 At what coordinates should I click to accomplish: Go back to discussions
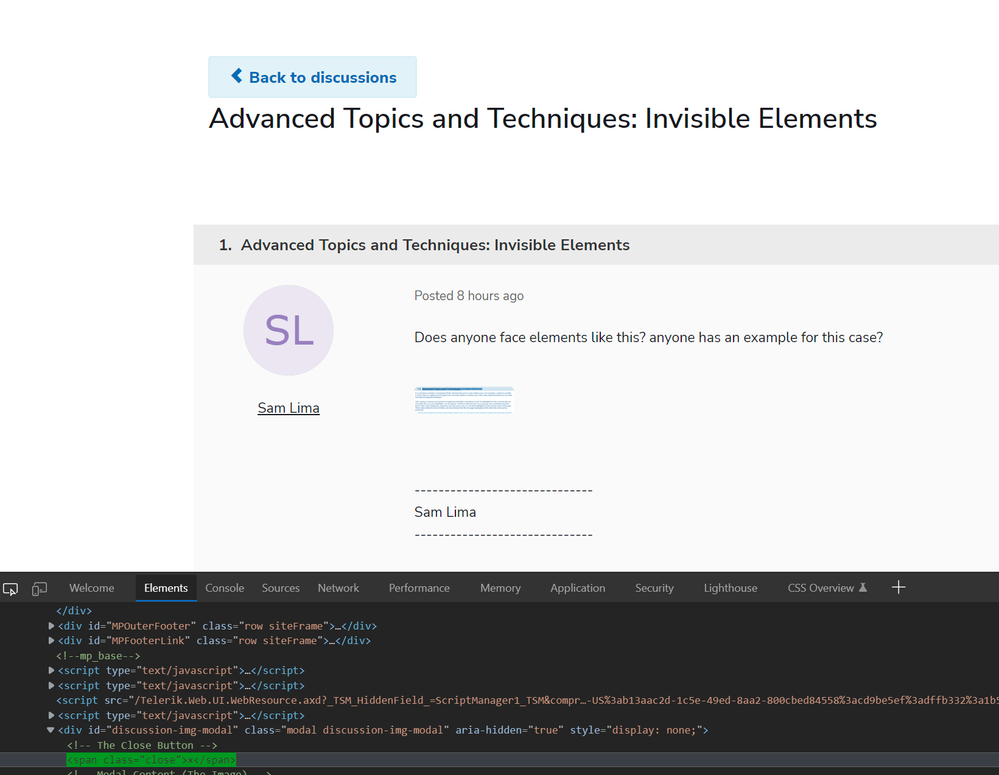pos(312,77)
